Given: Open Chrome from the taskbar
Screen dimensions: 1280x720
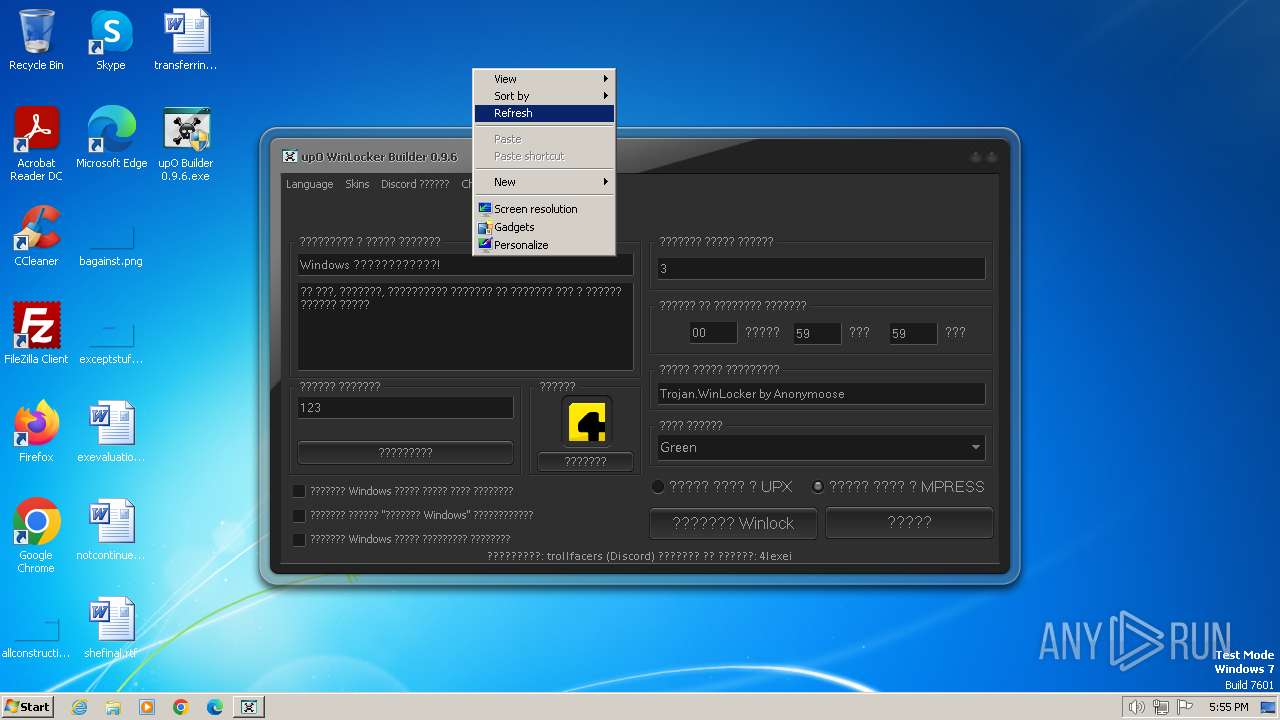Looking at the screenshot, I should pos(181,707).
